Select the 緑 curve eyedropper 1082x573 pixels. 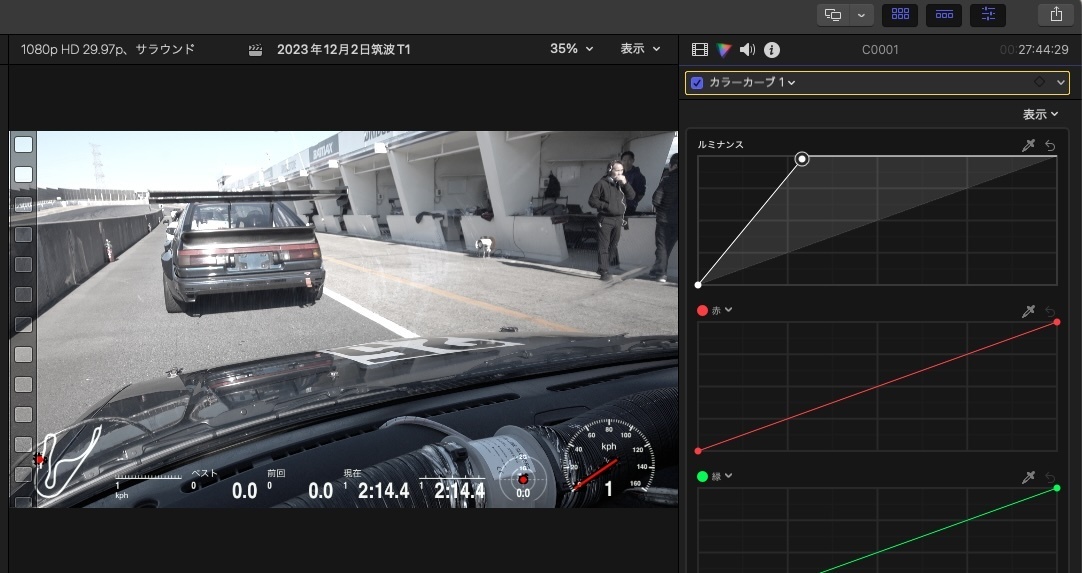[1028, 477]
